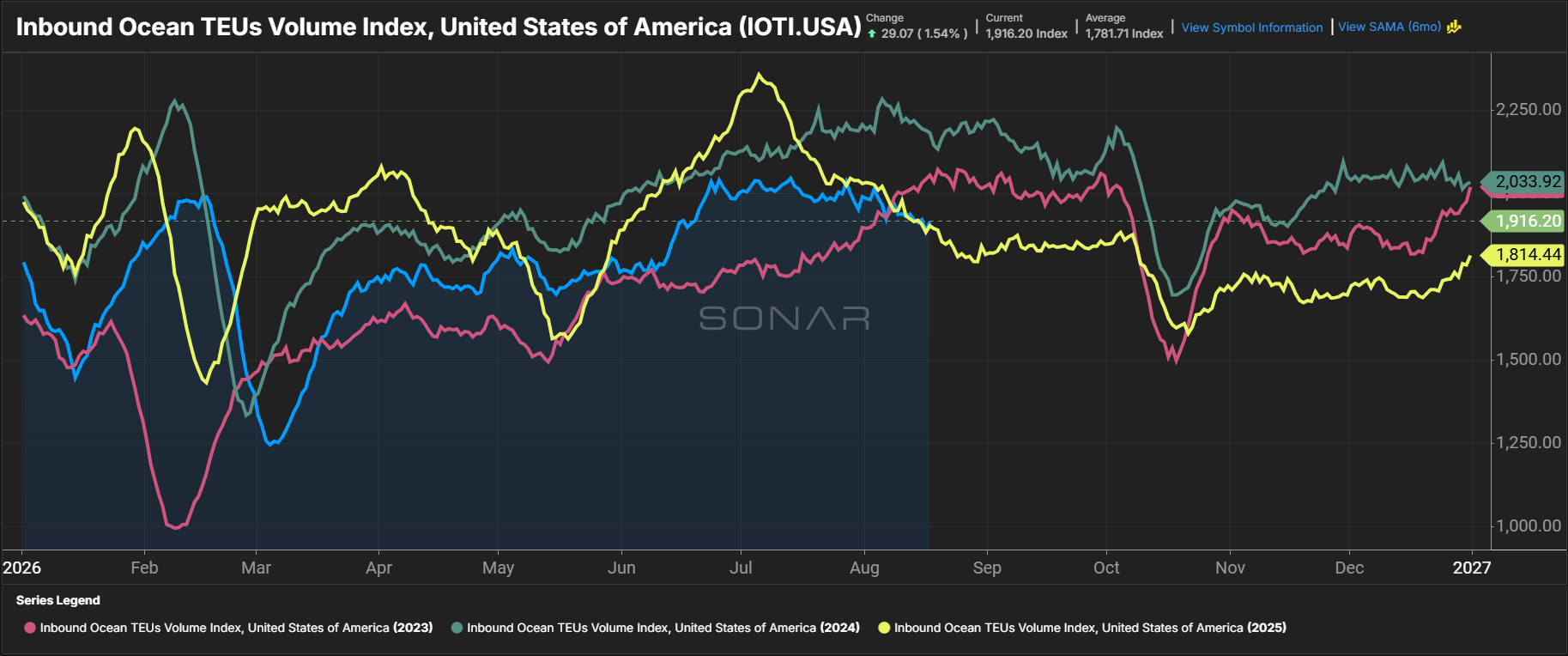The height and width of the screenshot is (656, 1568).
Task: Click the green 2024 series legend dot
Action: [457, 628]
